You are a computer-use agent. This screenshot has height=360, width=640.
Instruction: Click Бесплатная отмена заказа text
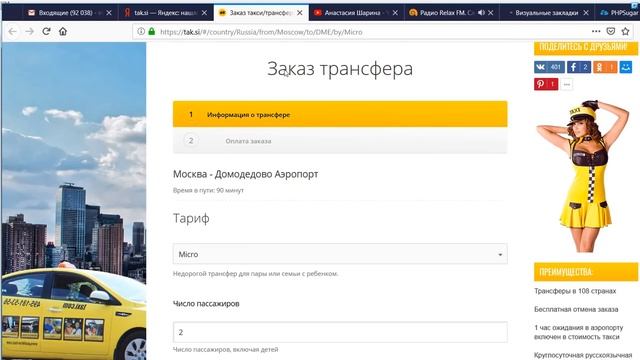coord(576,309)
